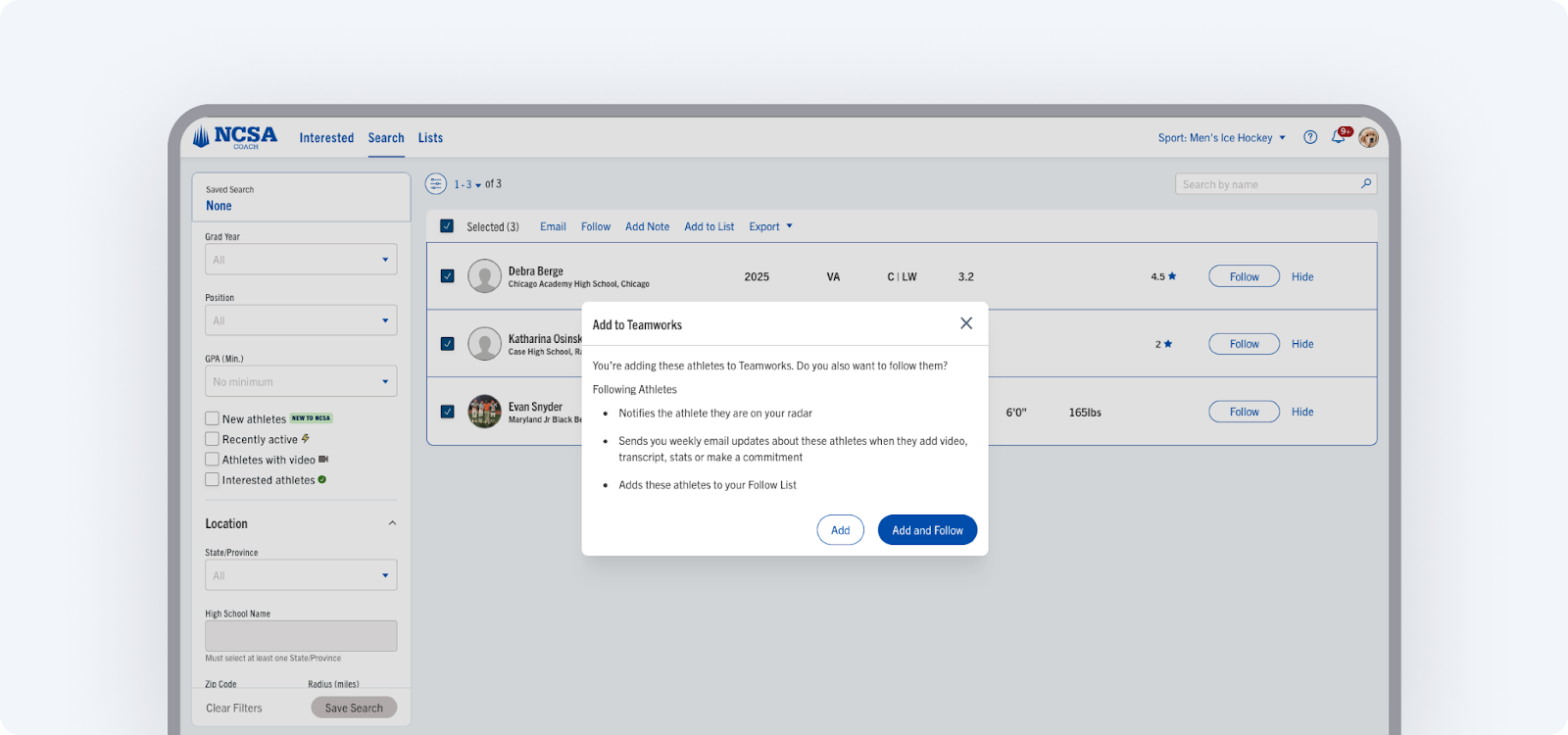Screen dimensions: 1568x735
Task: Click Follow in the bulk actions bar
Action: click(x=596, y=226)
